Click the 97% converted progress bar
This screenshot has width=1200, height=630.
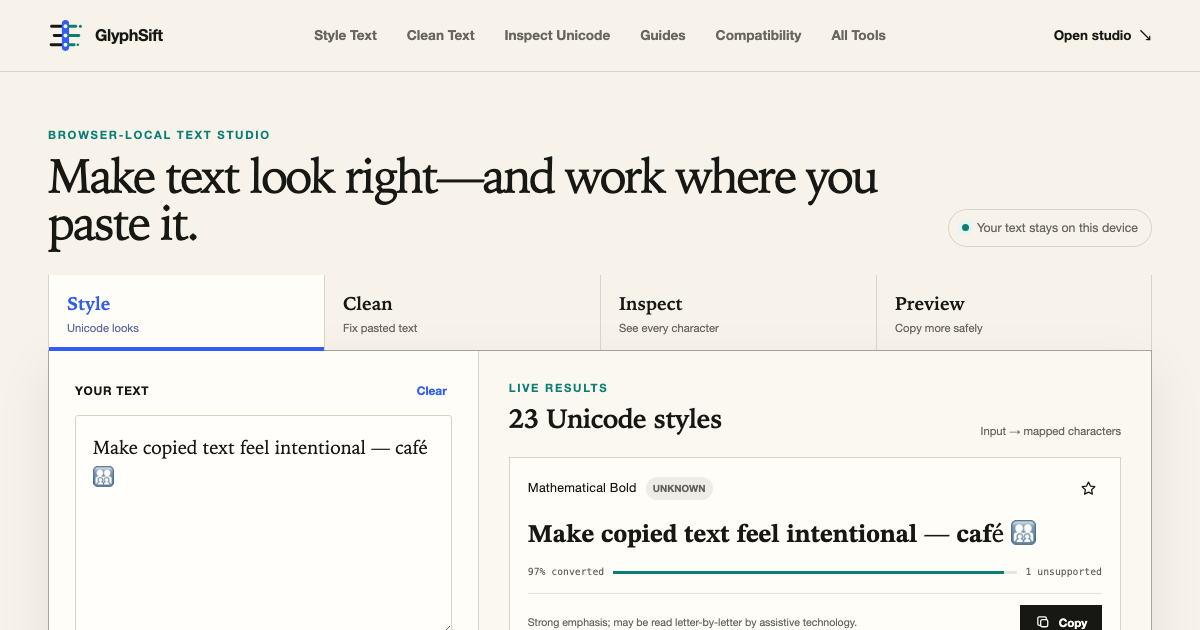(814, 572)
